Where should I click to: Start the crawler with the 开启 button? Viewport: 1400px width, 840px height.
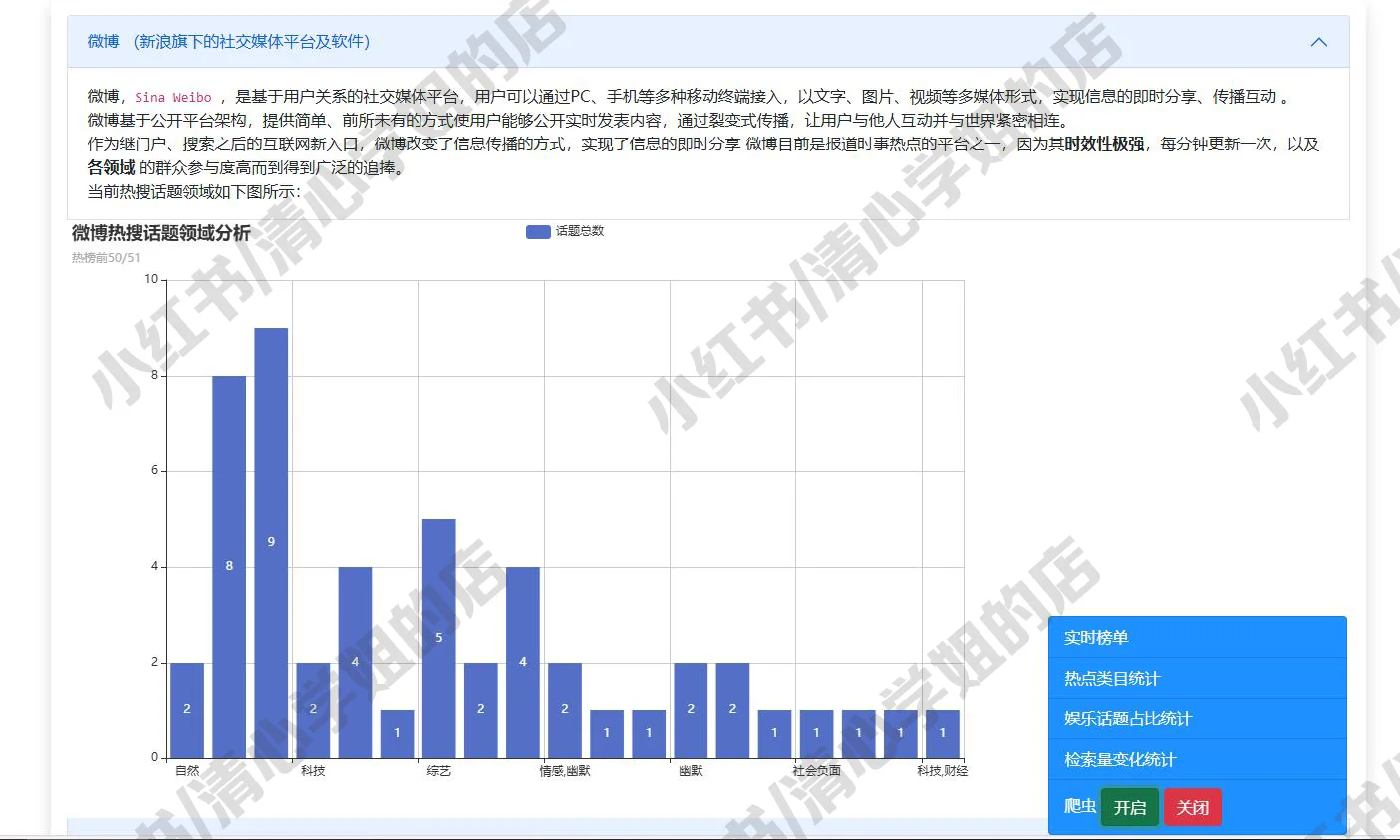click(x=1129, y=807)
